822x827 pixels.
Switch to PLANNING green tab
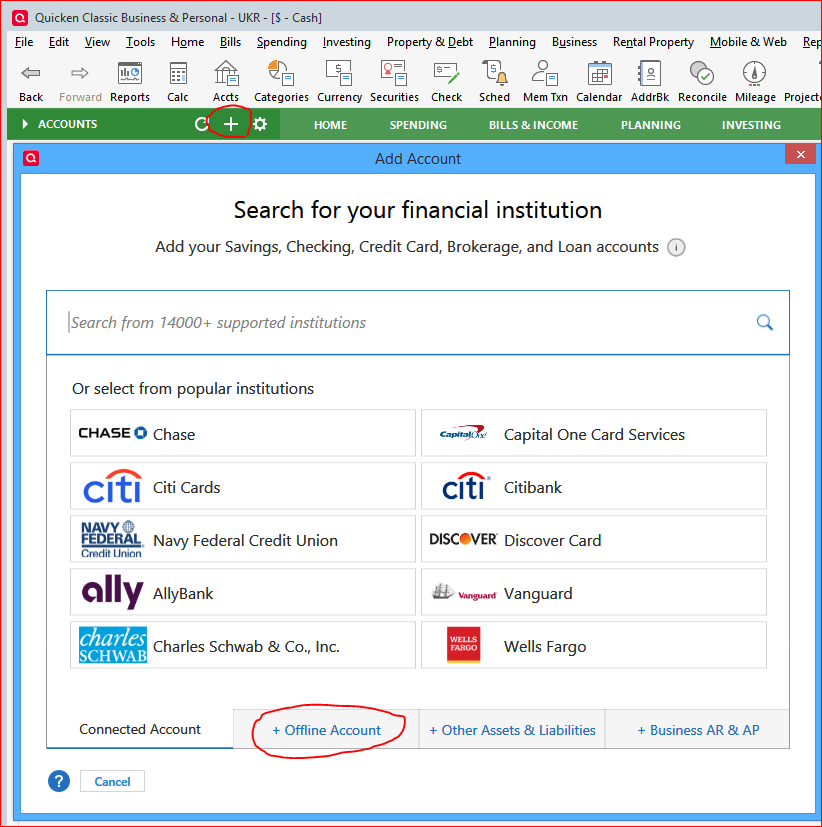coord(651,125)
